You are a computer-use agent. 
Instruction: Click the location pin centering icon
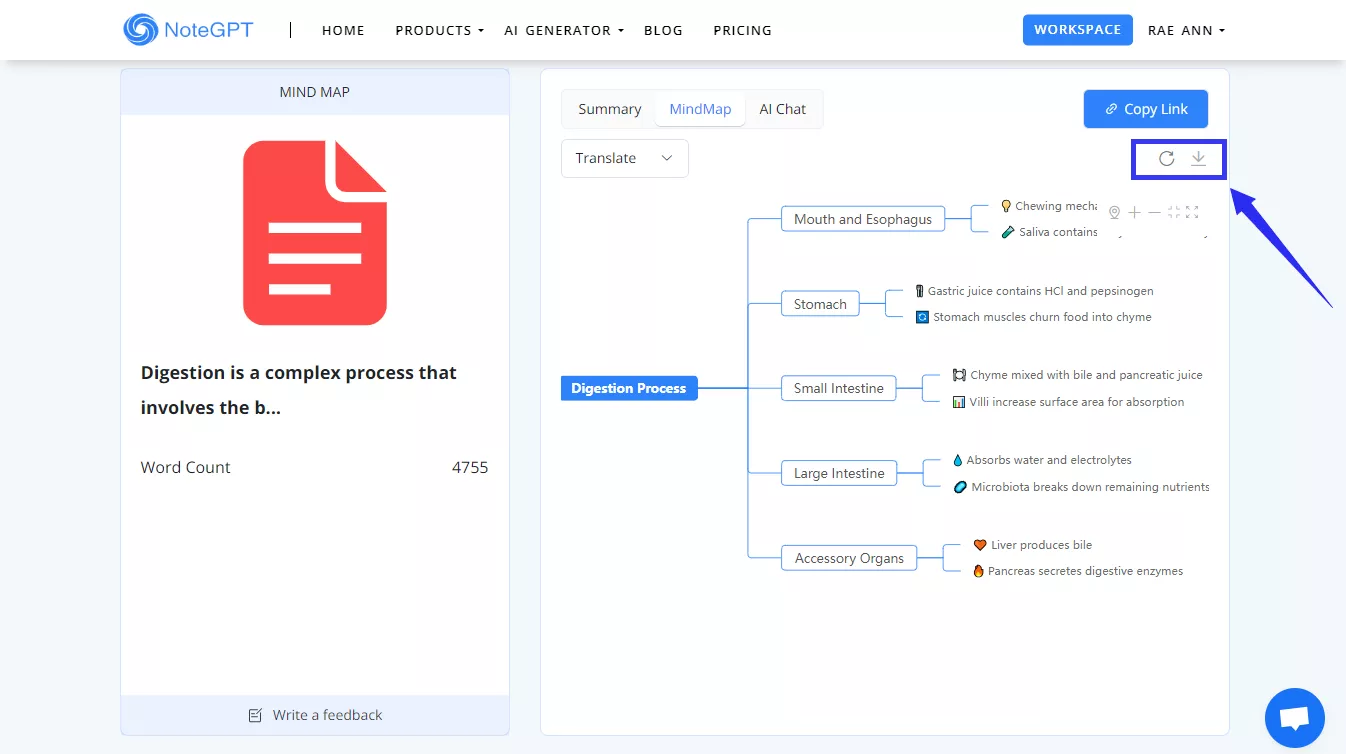(x=1115, y=212)
